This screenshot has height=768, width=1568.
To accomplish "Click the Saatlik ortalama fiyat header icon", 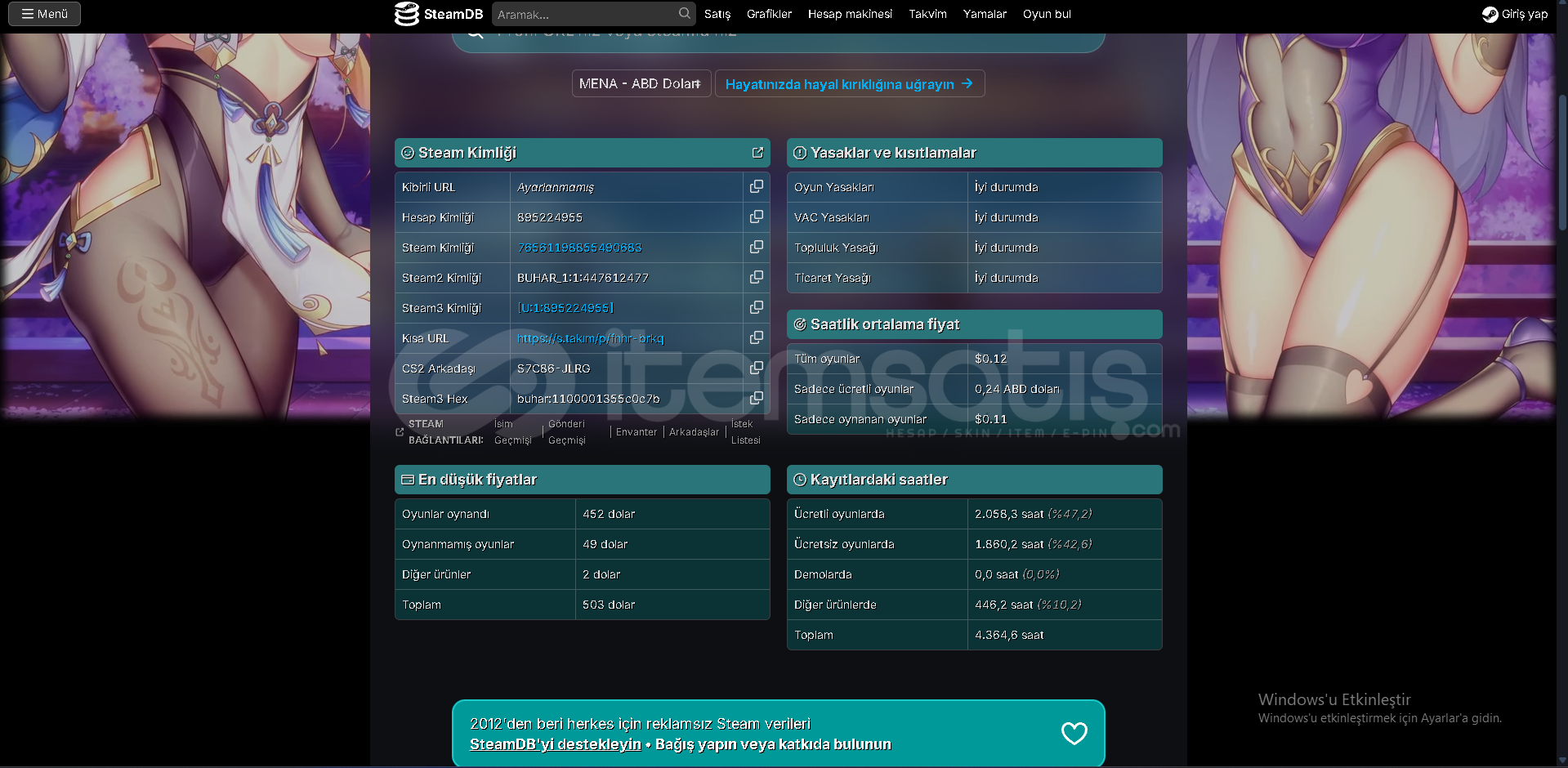I will [x=800, y=324].
